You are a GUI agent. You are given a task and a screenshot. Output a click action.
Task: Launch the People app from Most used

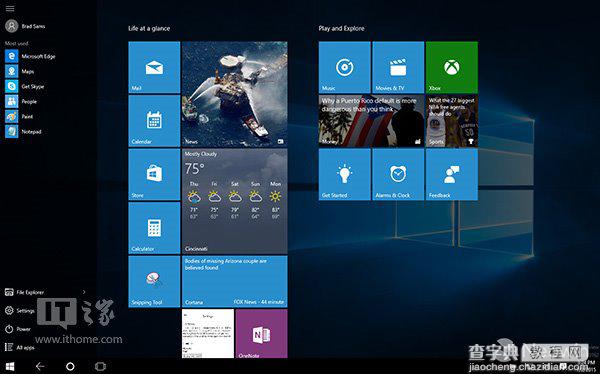point(21,101)
